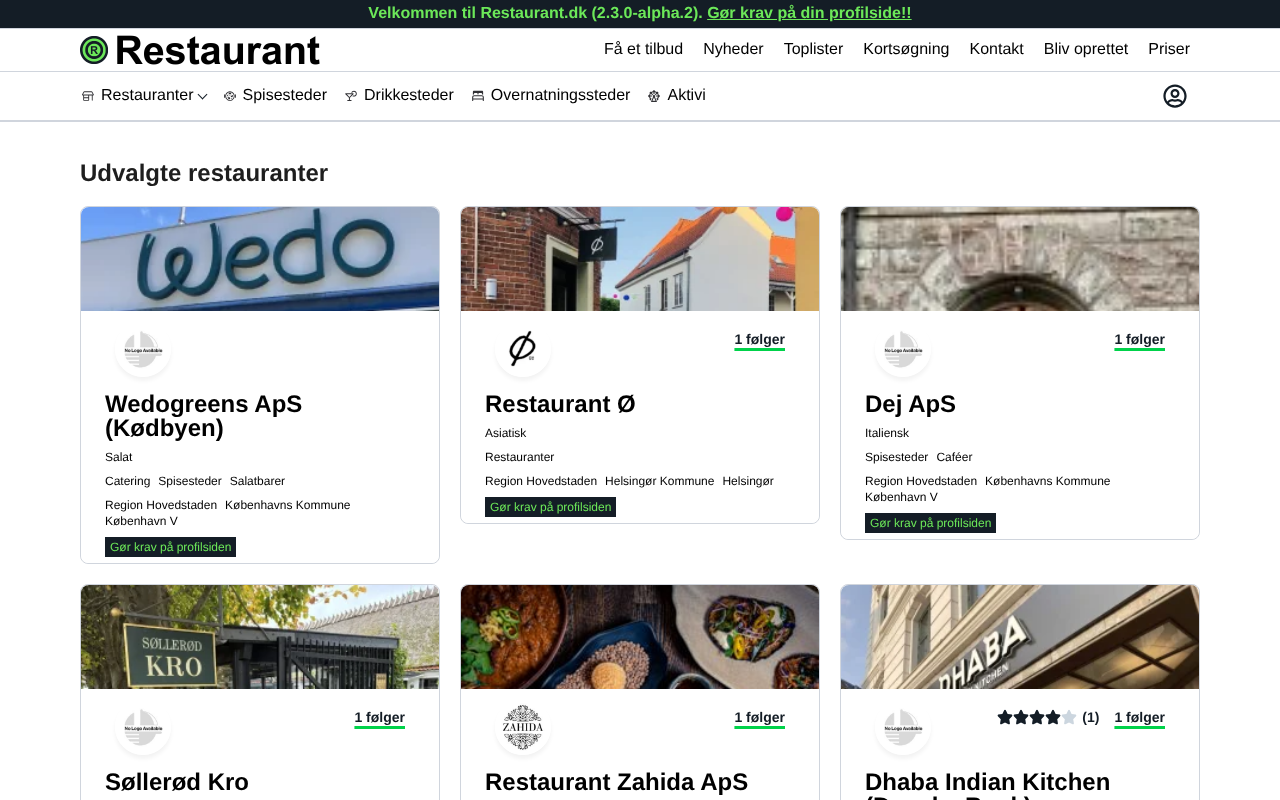Open the Toplister page
The height and width of the screenshot is (800, 1280).
(x=813, y=50)
